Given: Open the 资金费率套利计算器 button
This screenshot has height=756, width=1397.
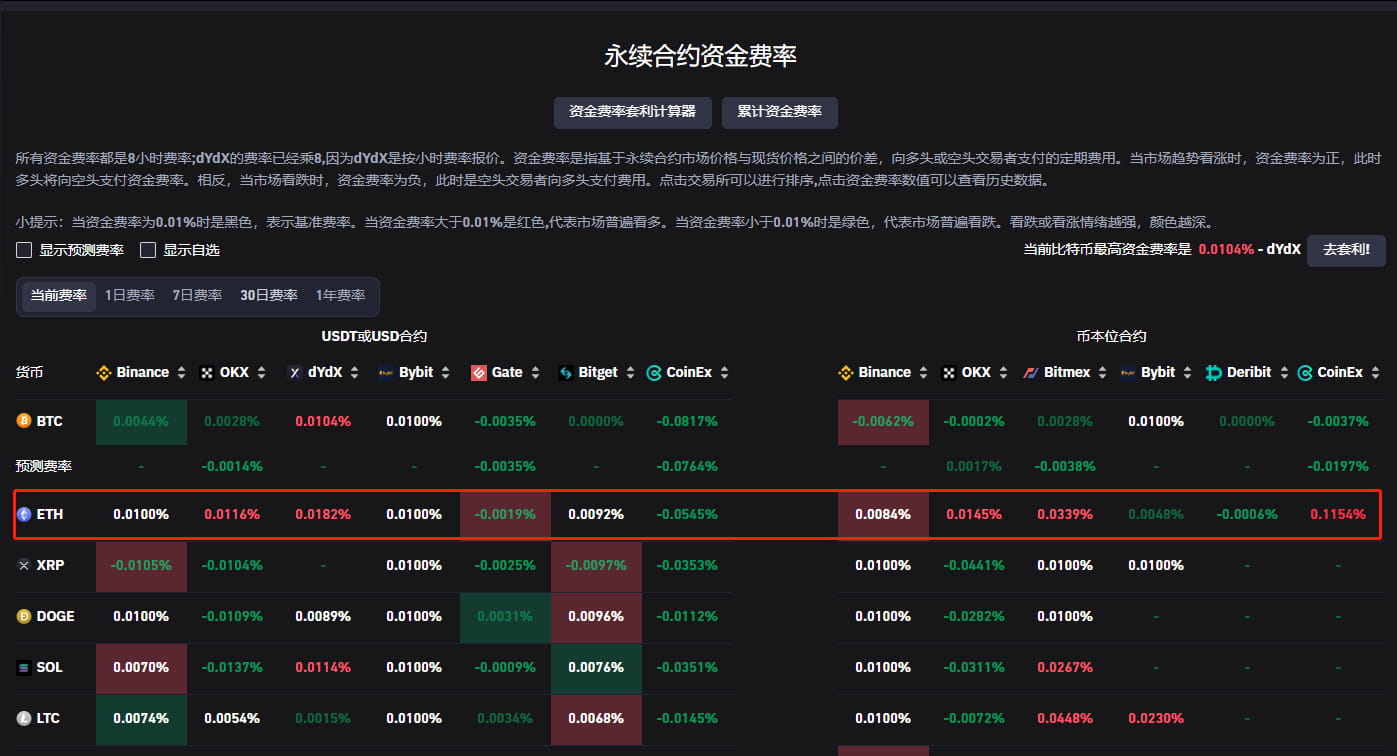Looking at the screenshot, I should [x=632, y=112].
